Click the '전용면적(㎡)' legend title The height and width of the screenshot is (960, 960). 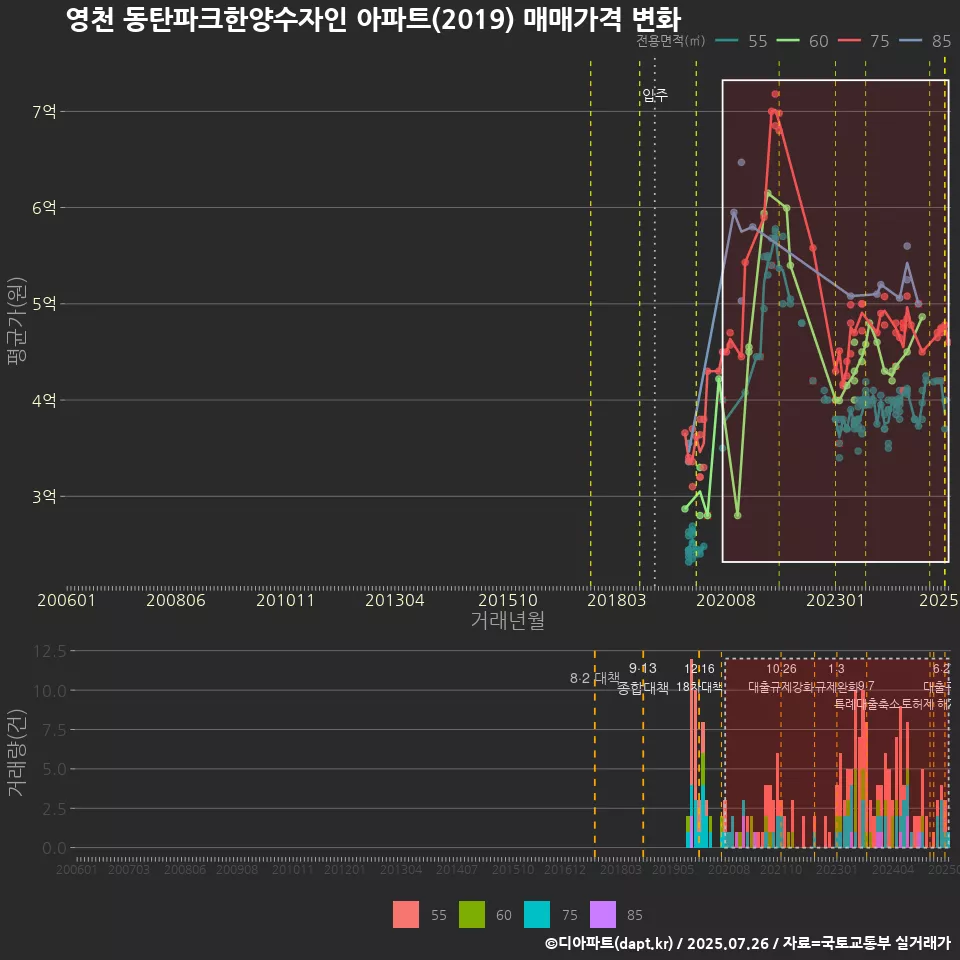[670, 41]
